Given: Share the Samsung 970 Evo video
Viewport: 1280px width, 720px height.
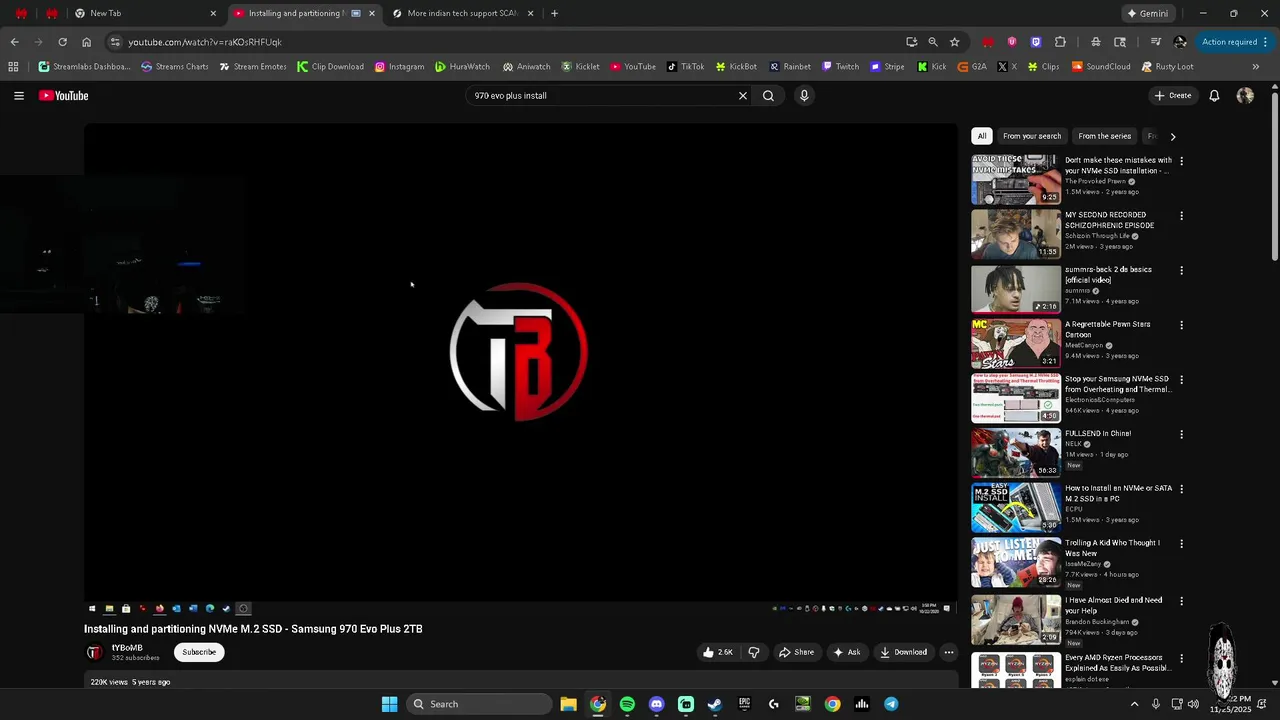Looking at the screenshot, I should (x=796, y=652).
